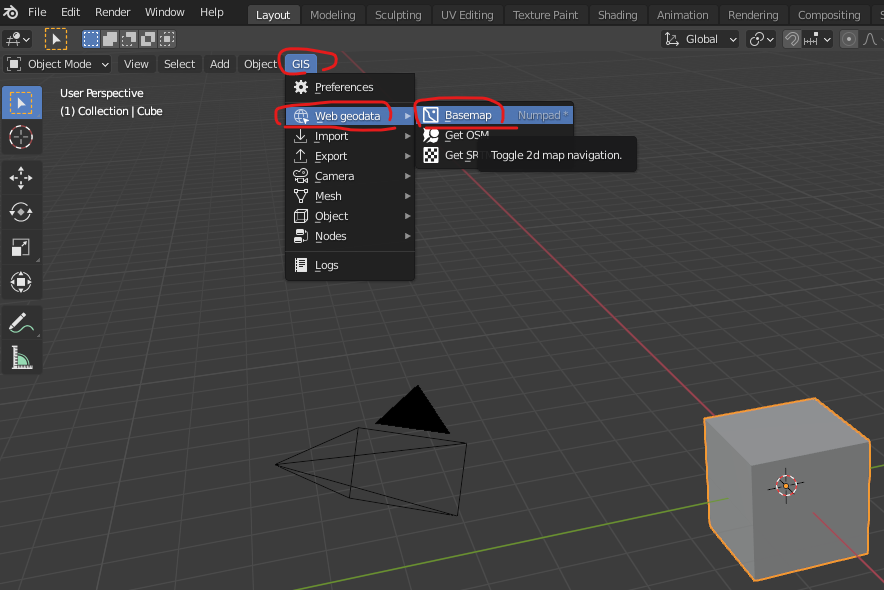This screenshot has height=590, width=884.
Task: Open the Object menu in viewport header
Action: [x=260, y=64]
